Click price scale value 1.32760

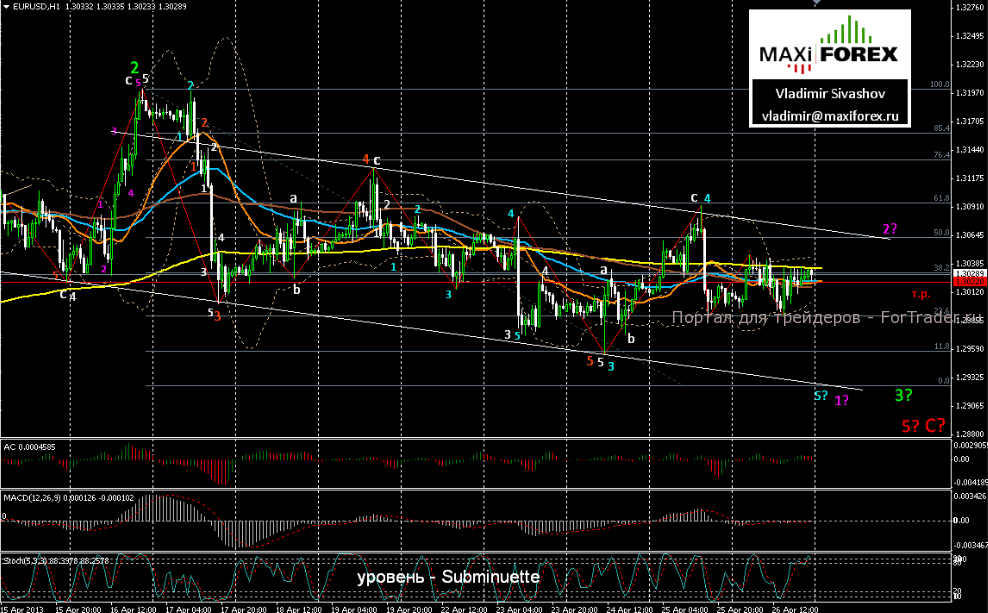(970, 8)
